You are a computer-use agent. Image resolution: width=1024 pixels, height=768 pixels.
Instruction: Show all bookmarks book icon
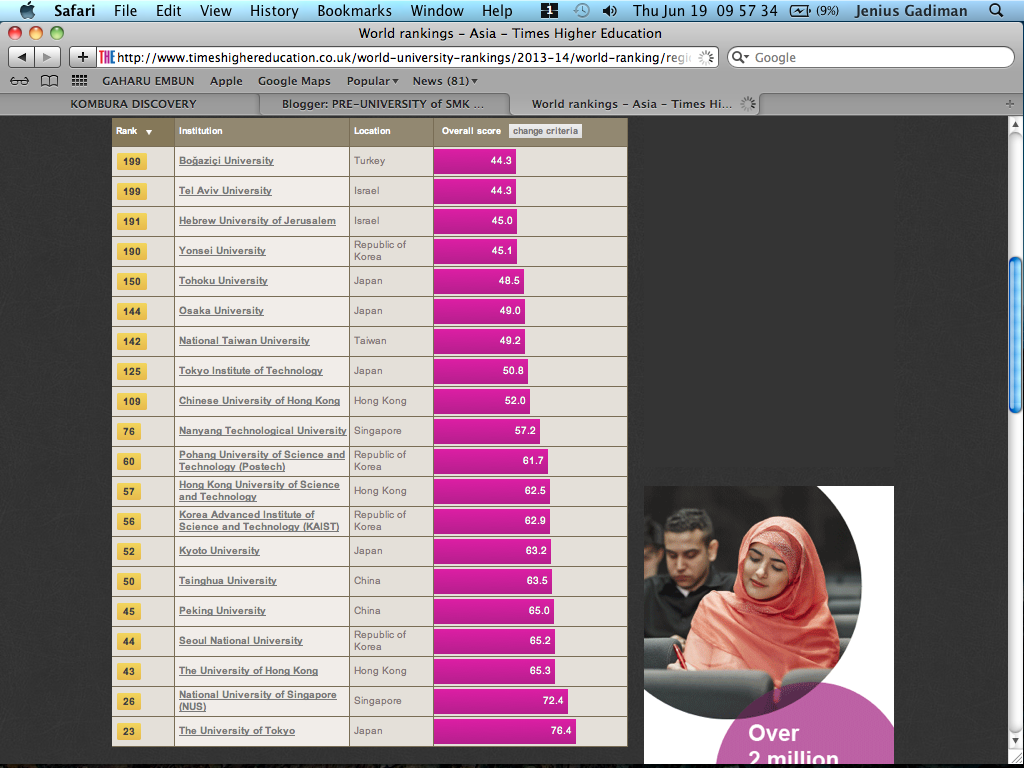coord(50,81)
